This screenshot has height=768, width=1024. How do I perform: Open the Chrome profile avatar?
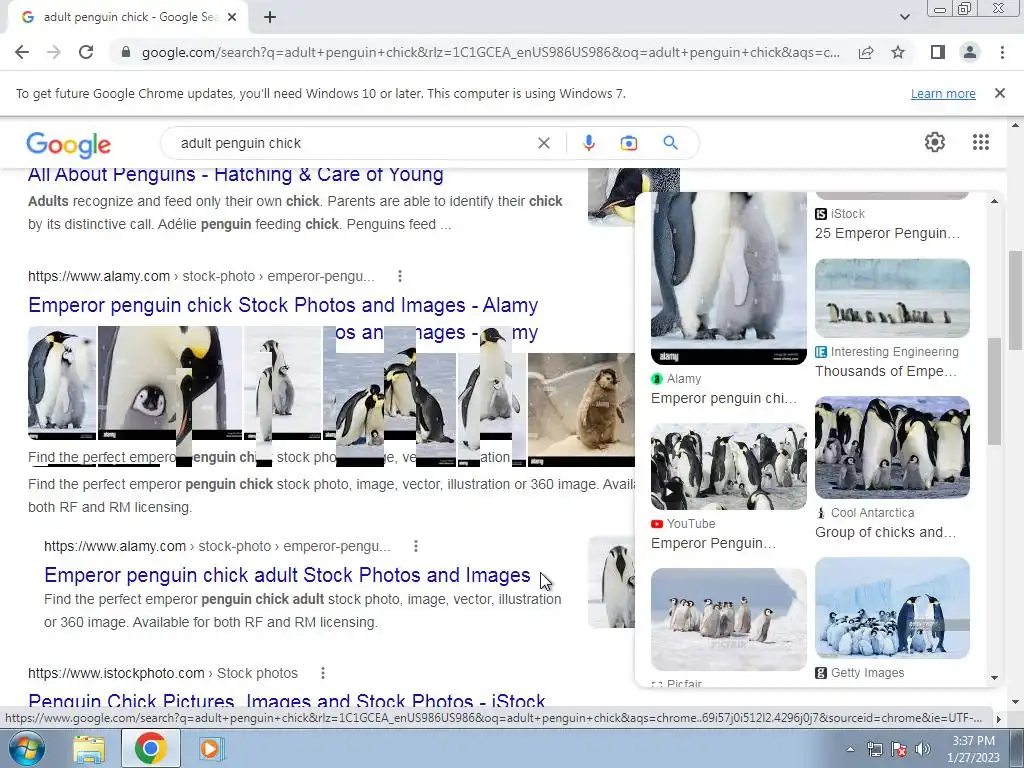(970, 52)
